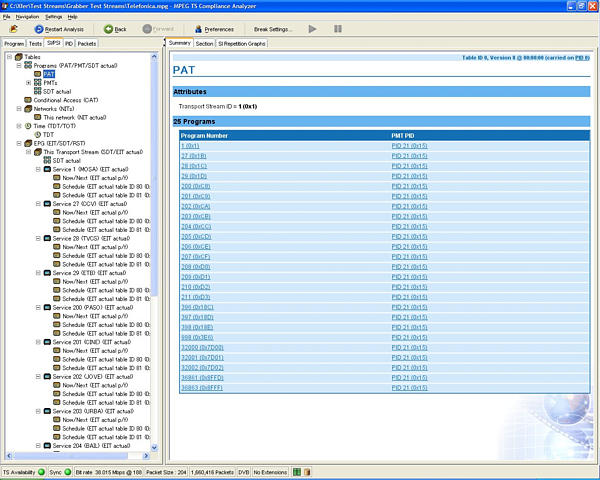600x480 pixels.
Task: Click the green Back arrow icon
Action: [109, 29]
